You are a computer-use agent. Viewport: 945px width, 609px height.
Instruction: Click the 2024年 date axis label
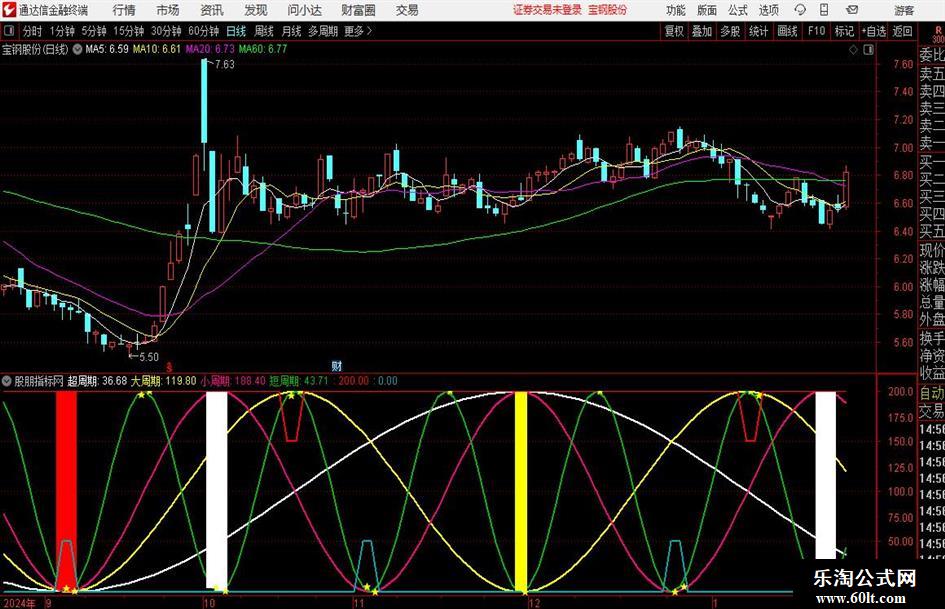[19, 603]
